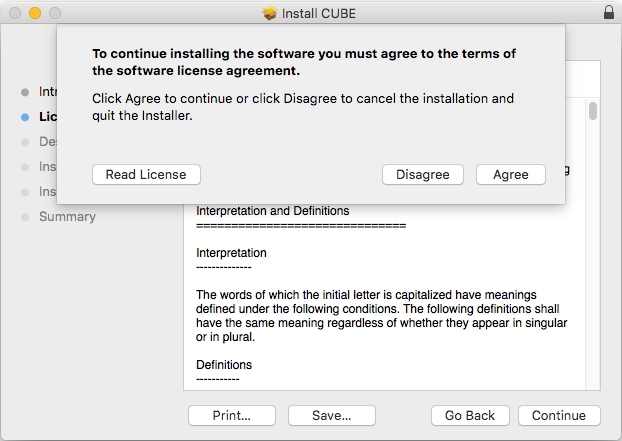Open the Read License button
This screenshot has height=441, width=622.
[x=146, y=174]
